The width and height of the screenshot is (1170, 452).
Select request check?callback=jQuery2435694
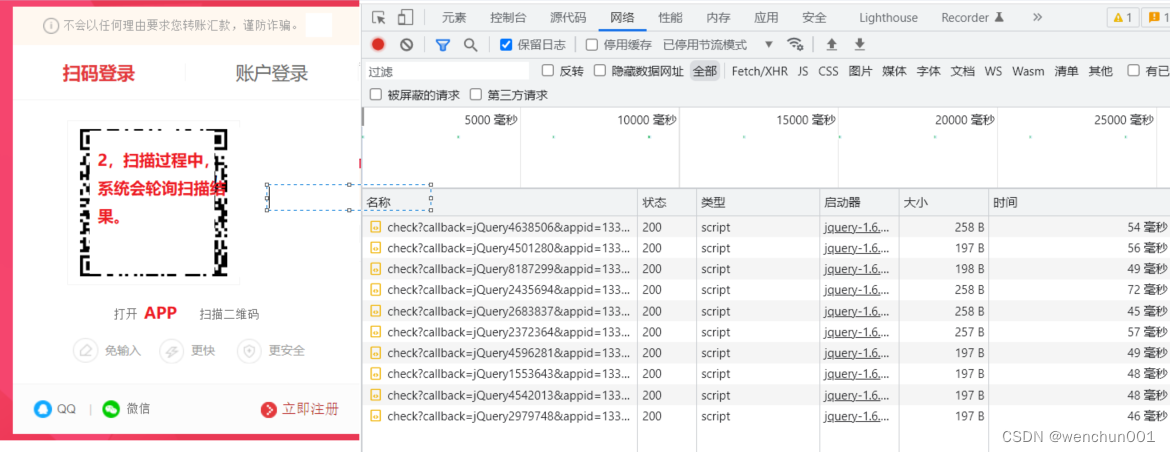pyautogui.click(x=766, y=290)
